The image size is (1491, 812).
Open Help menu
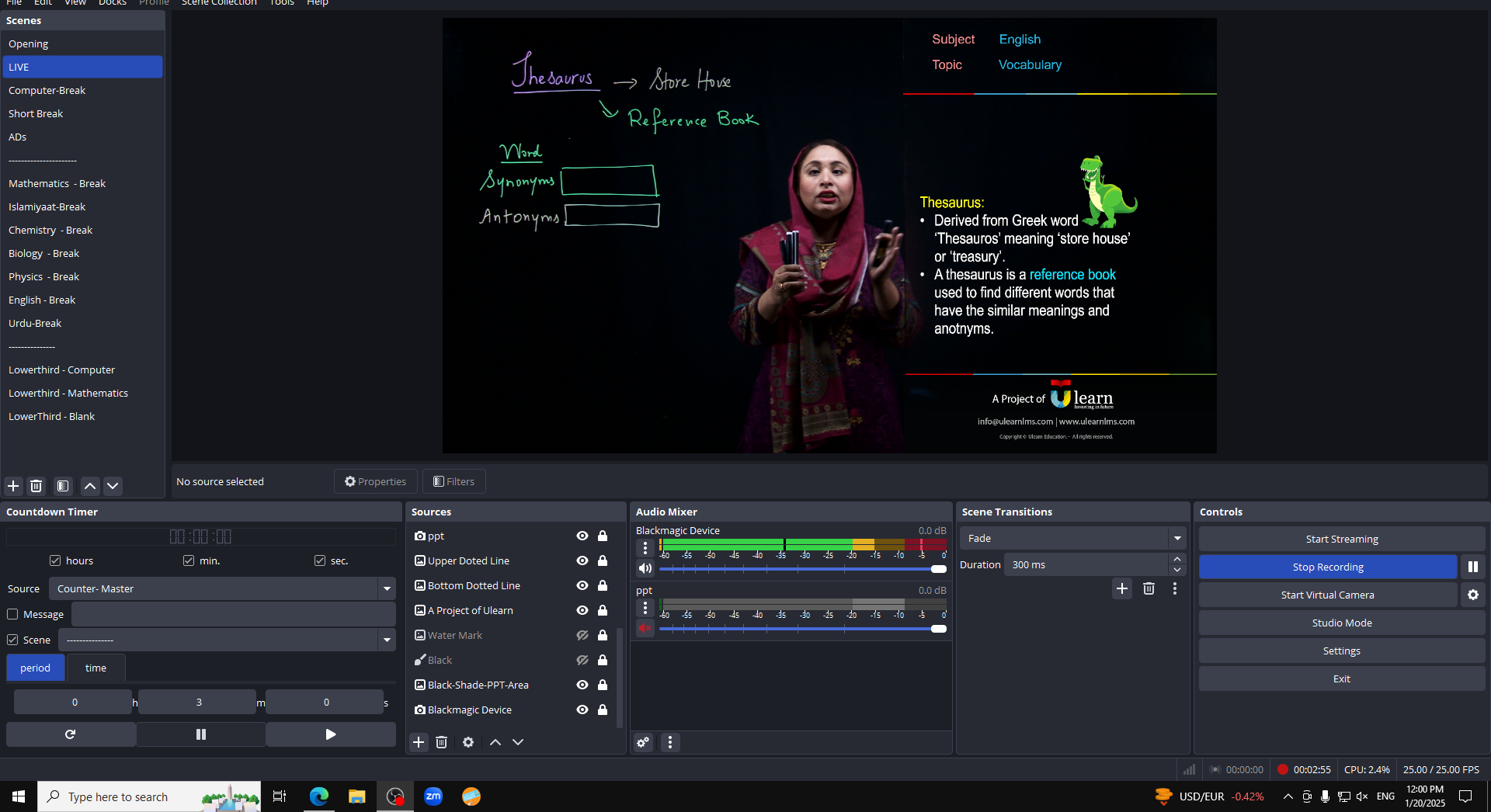[318, 3]
